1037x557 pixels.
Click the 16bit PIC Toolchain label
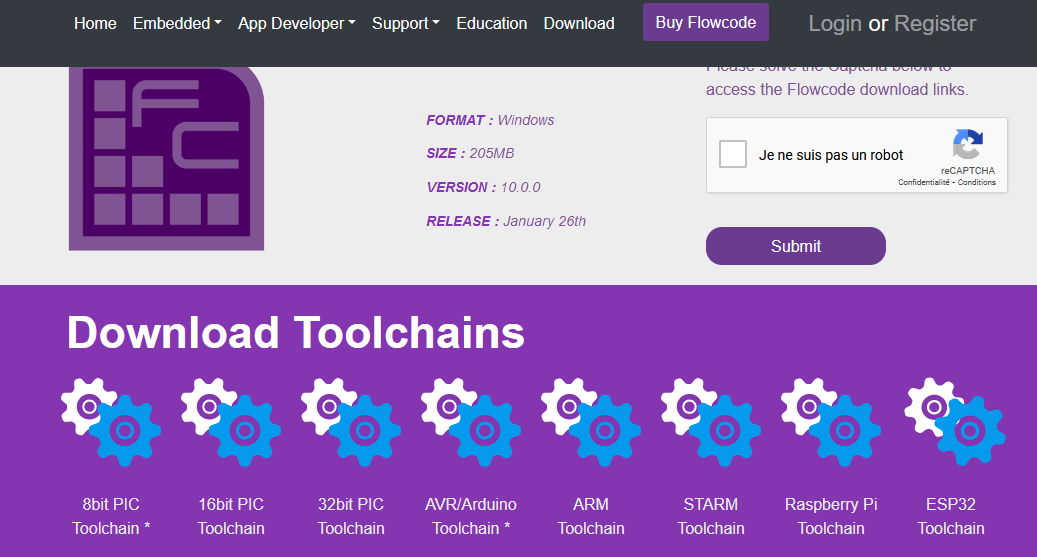[231, 516]
